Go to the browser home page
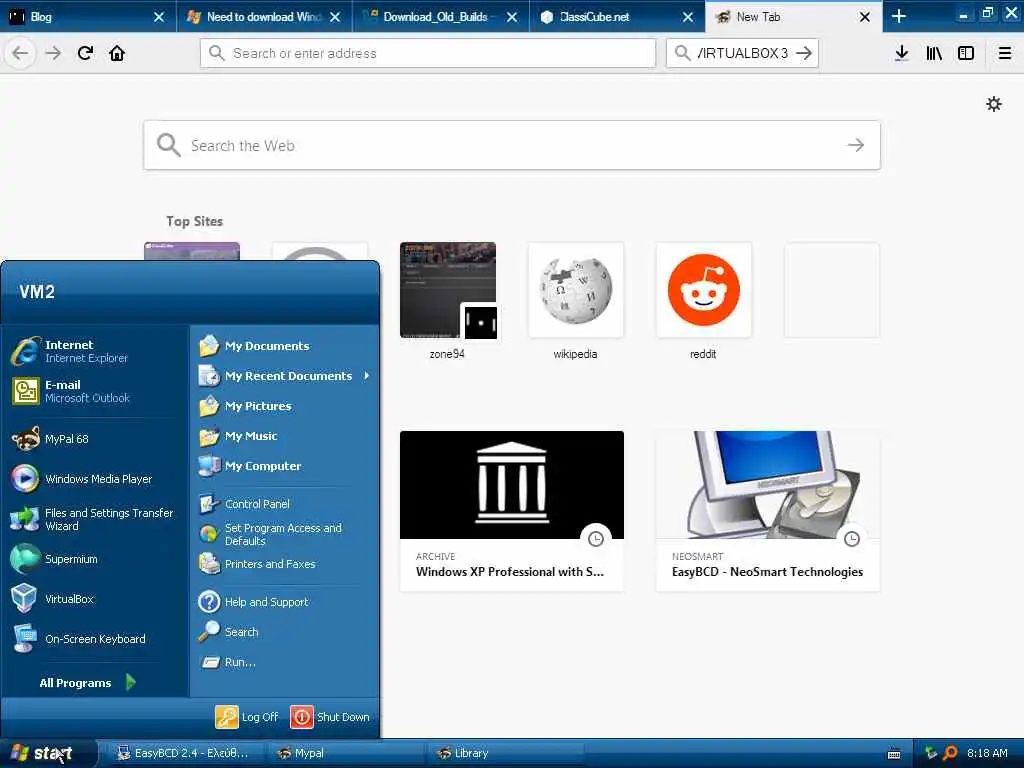 click(x=117, y=53)
